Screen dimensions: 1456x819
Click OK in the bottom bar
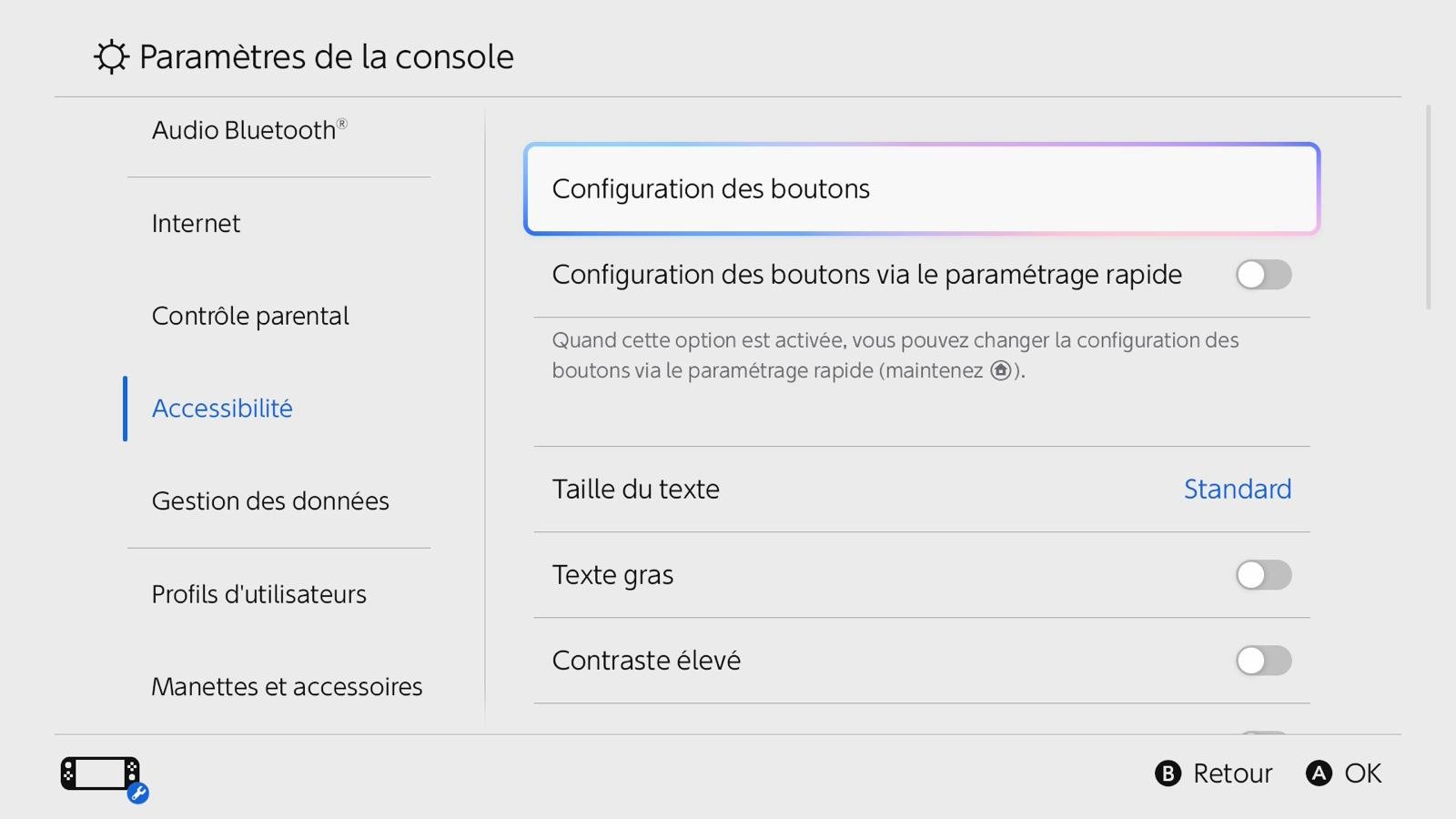tap(1344, 773)
